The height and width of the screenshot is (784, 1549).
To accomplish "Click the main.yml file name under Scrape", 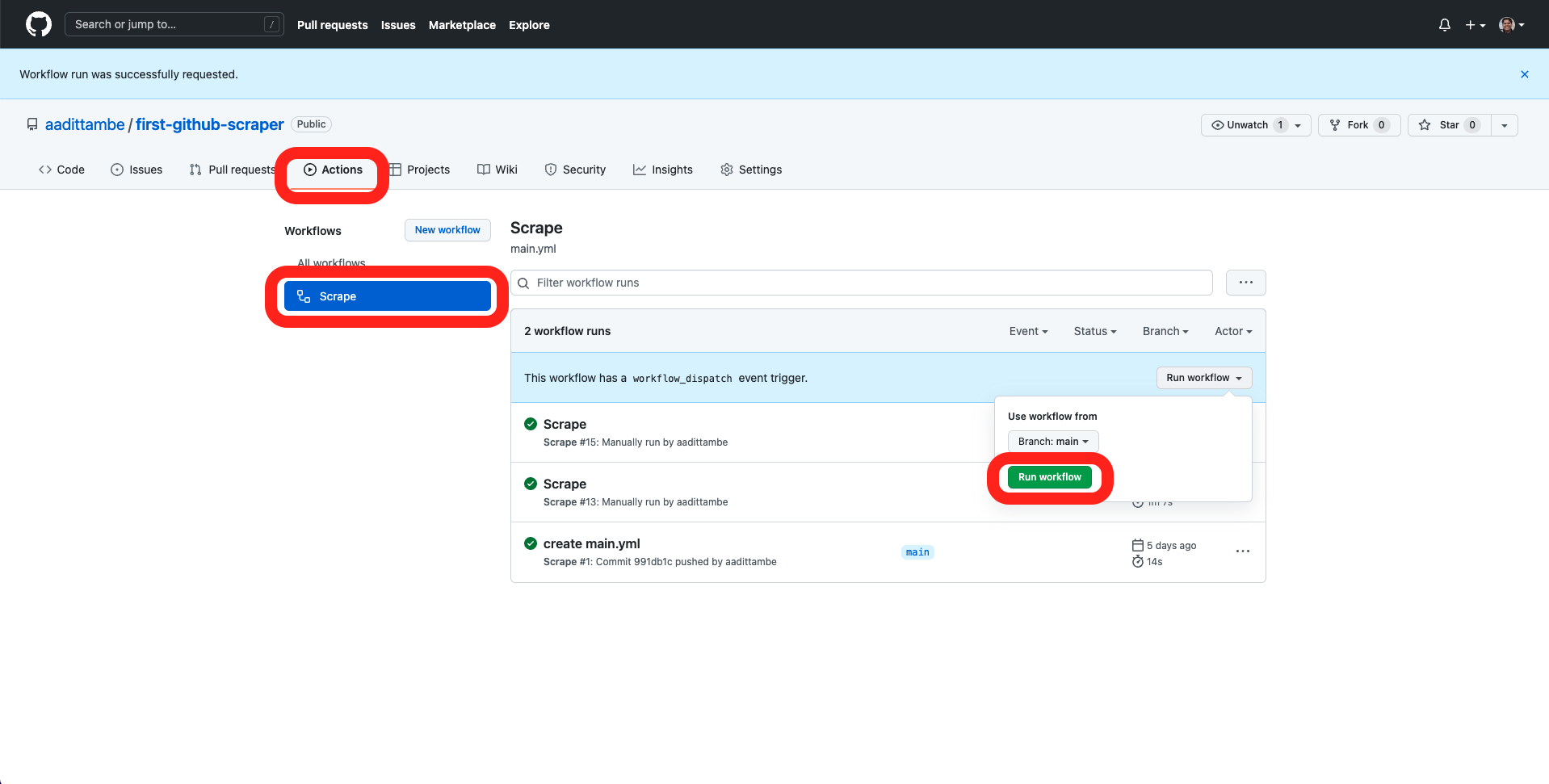I will pyautogui.click(x=533, y=249).
